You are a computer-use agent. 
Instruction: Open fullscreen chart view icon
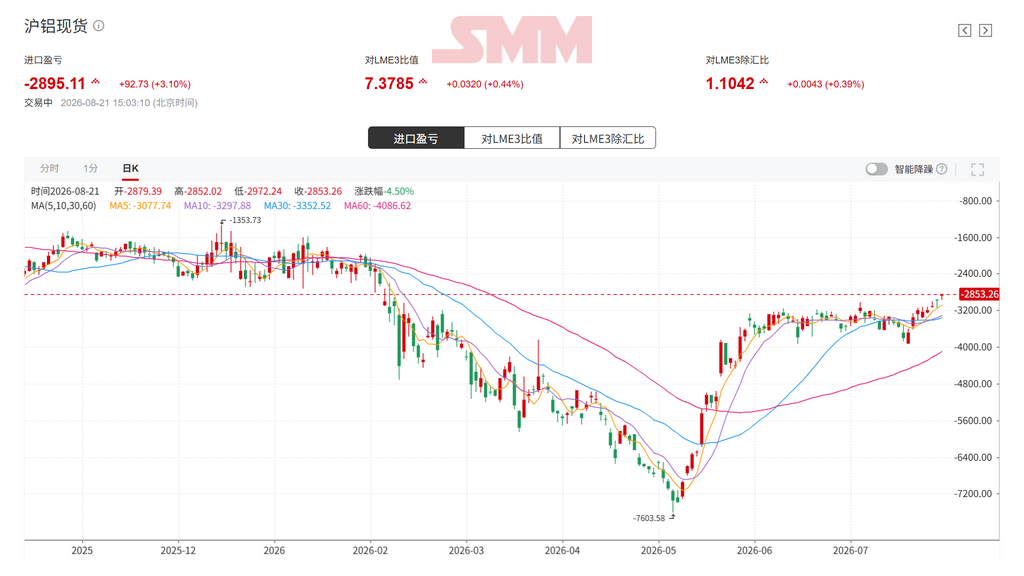tap(977, 170)
